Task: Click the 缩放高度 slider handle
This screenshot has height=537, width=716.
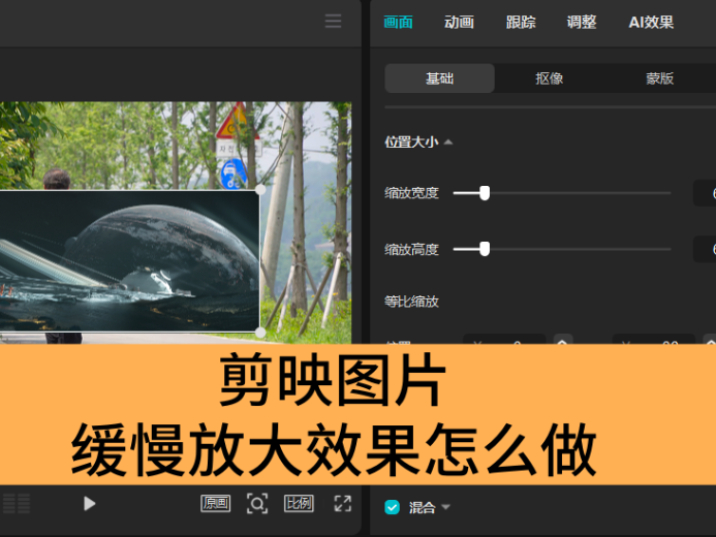Action: (x=484, y=249)
